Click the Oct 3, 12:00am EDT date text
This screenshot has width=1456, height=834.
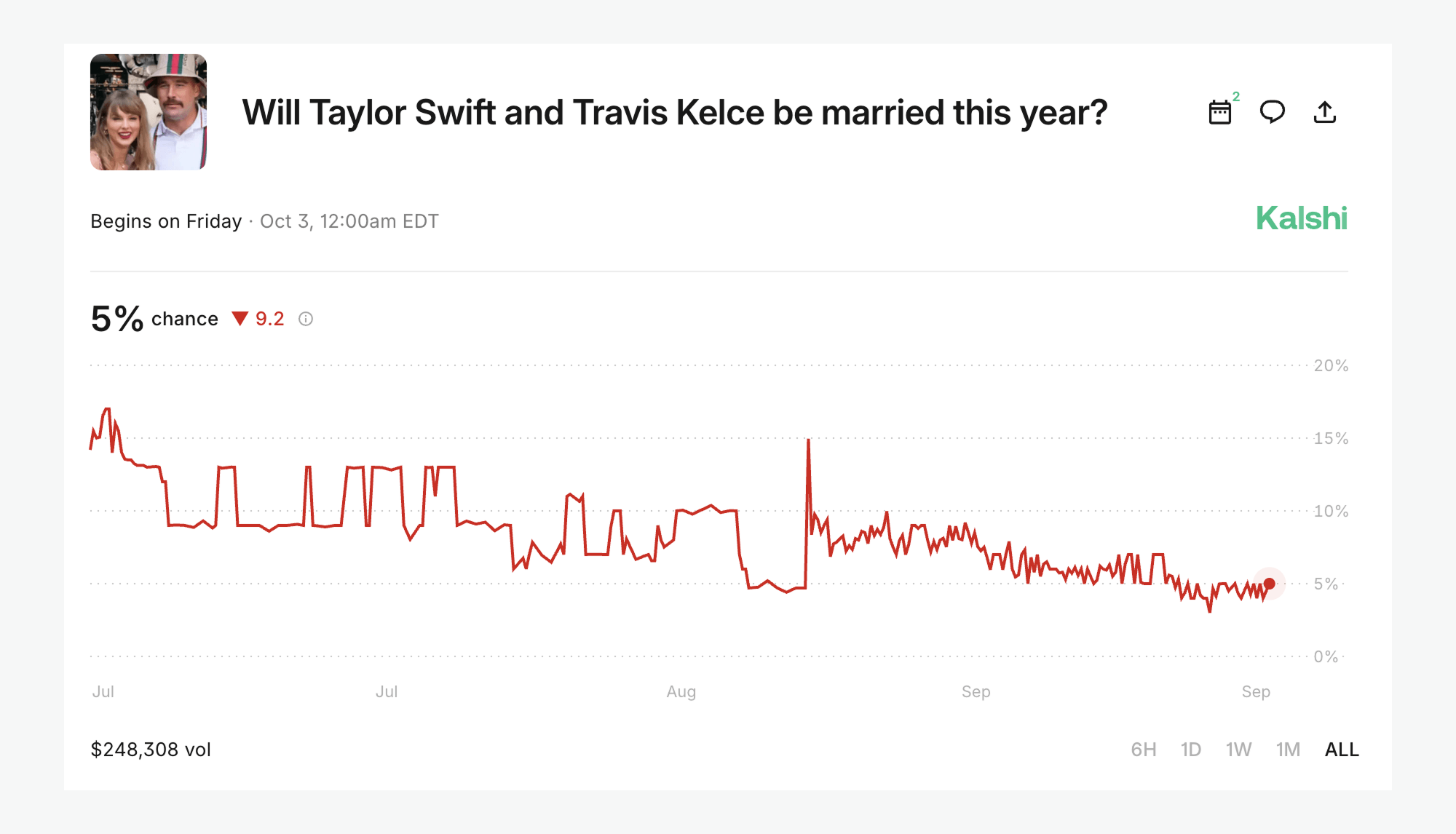(349, 221)
